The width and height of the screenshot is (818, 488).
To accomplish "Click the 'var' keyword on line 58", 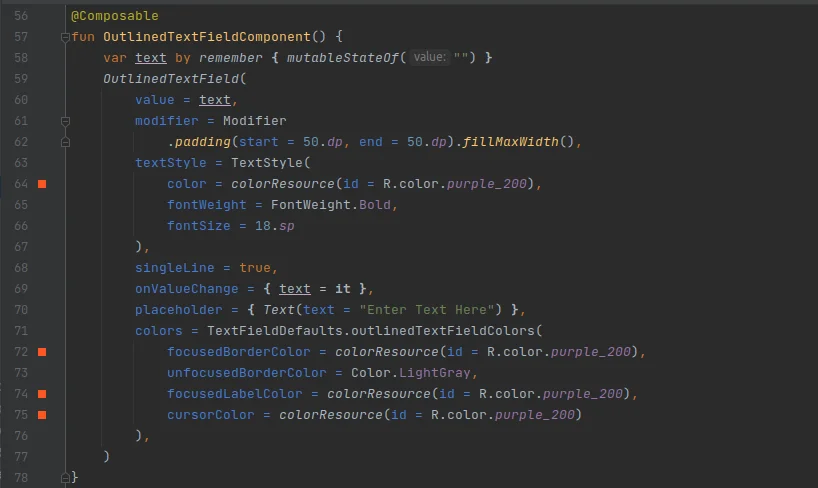I will click(115, 58).
